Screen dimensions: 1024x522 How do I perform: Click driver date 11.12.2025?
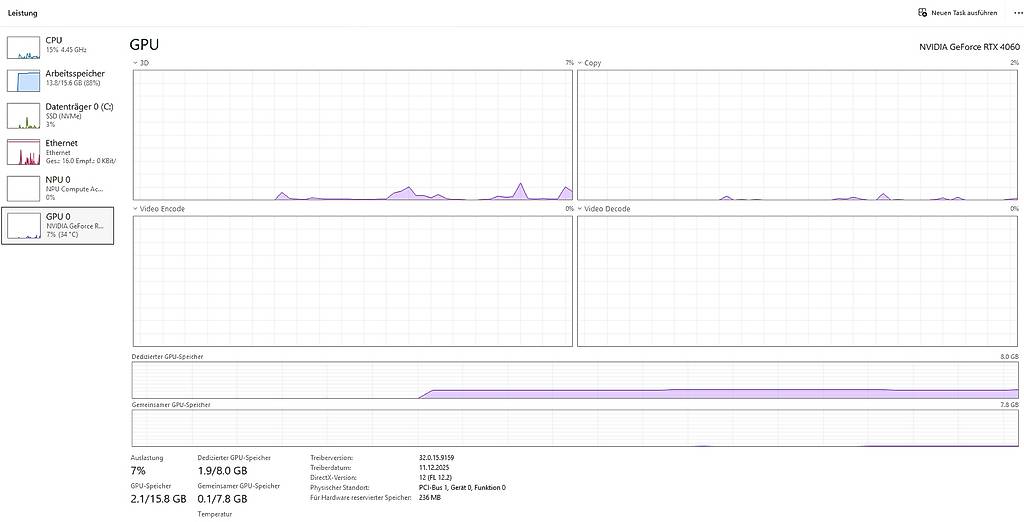point(434,468)
